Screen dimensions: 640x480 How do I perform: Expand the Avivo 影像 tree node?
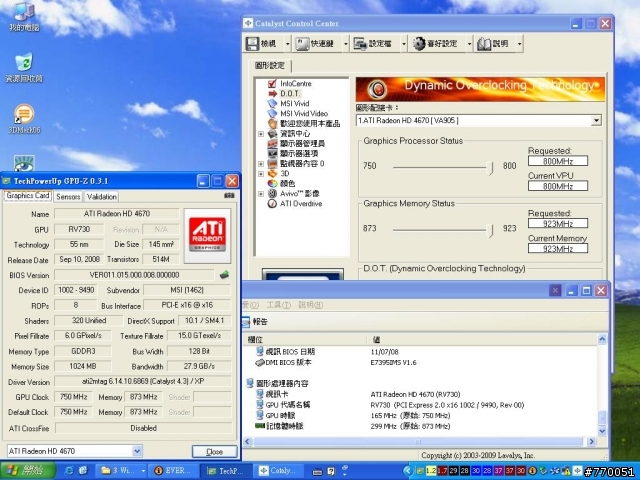pos(261,193)
